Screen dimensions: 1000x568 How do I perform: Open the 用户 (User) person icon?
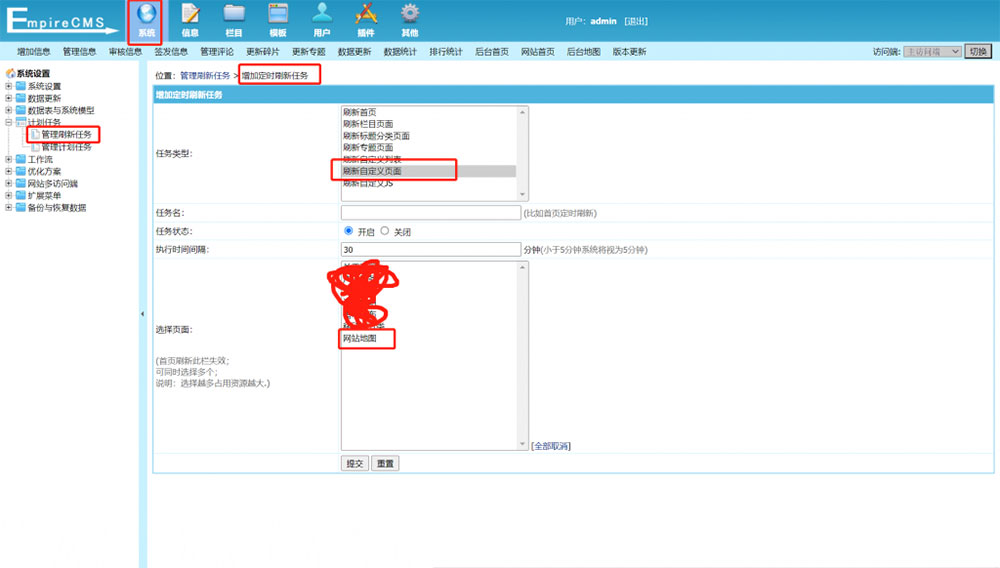click(321, 14)
